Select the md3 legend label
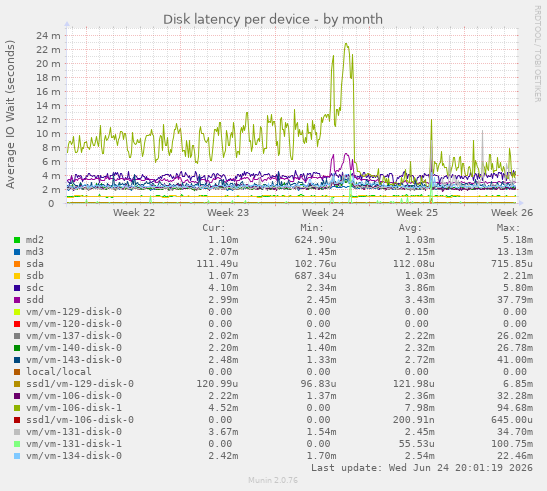 click(35, 252)
